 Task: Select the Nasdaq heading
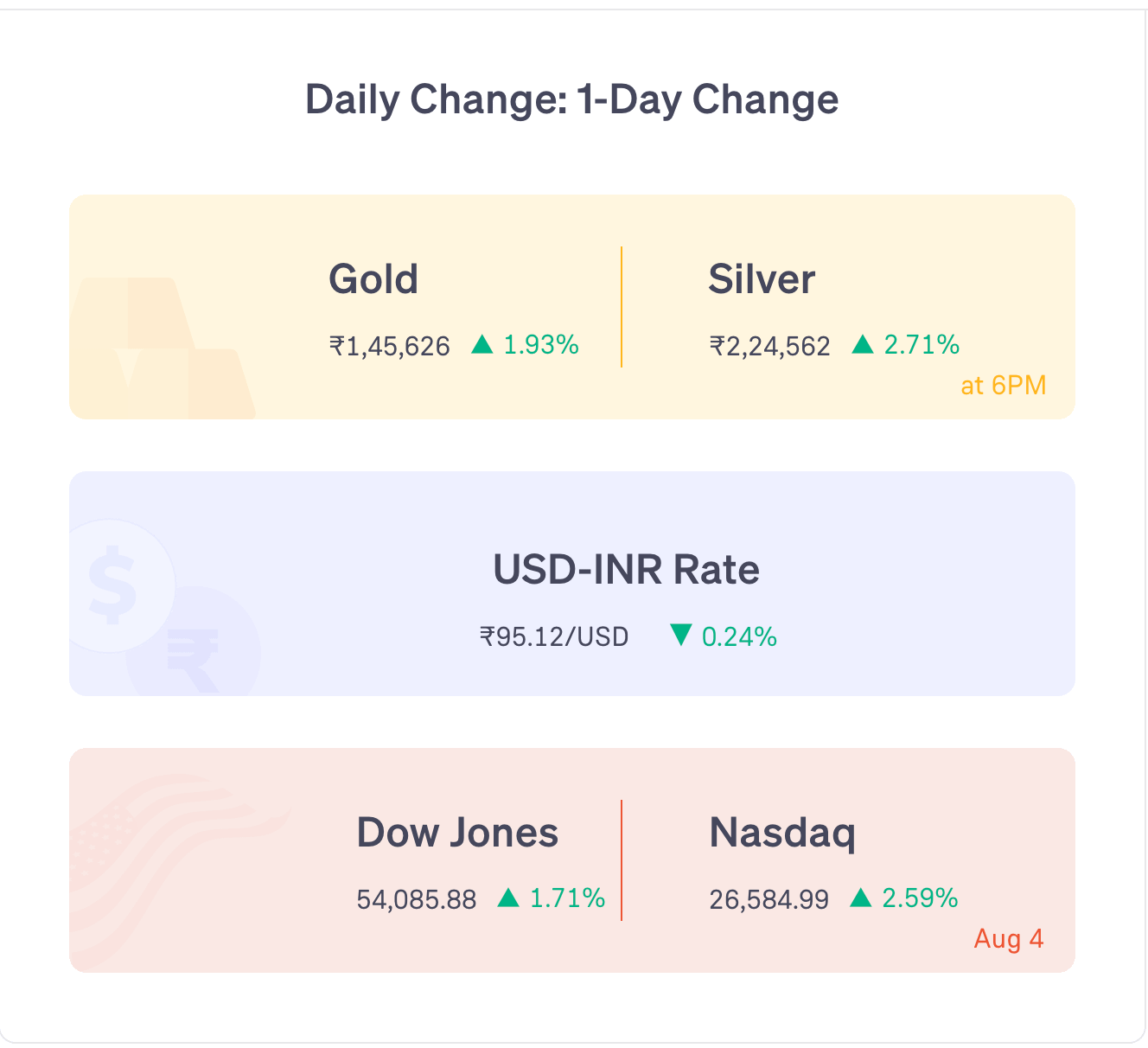point(782,834)
